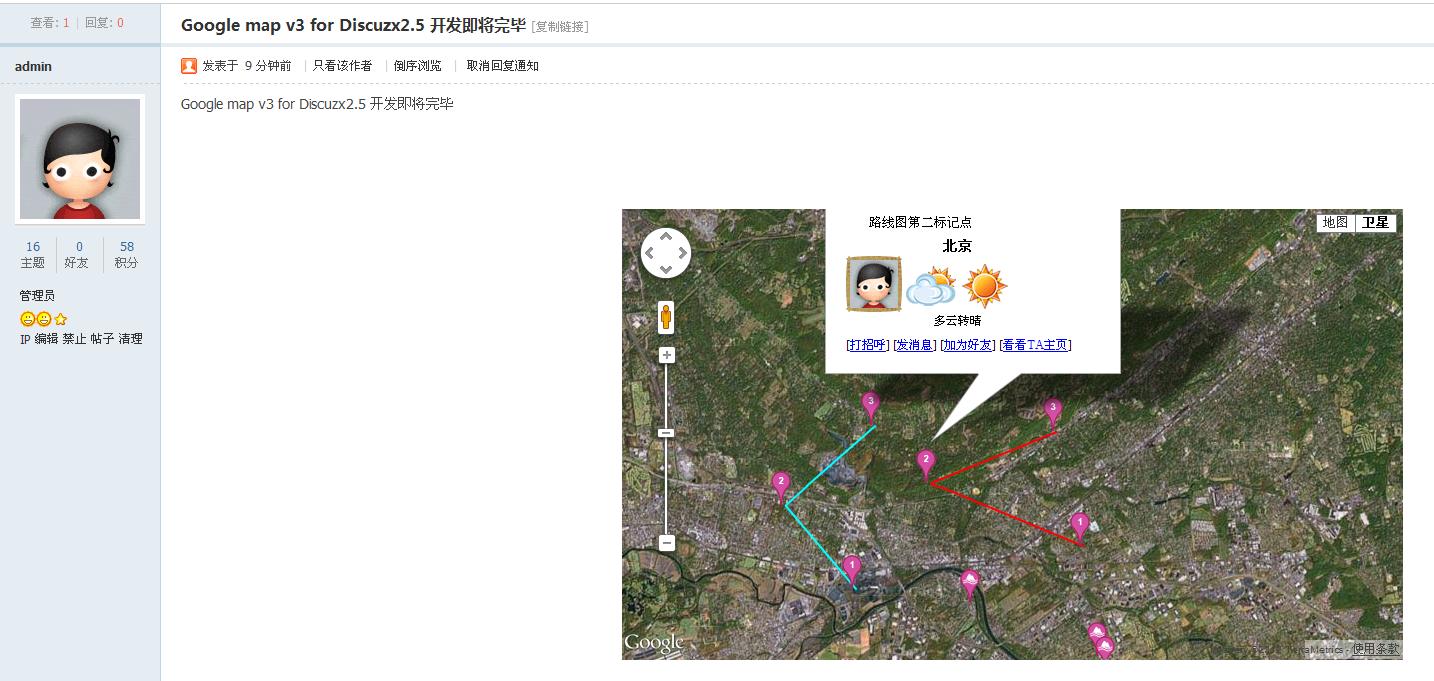Click the orange author icon before 发表于
The width and height of the screenshot is (1434, 681).
pyautogui.click(x=189, y=66)
